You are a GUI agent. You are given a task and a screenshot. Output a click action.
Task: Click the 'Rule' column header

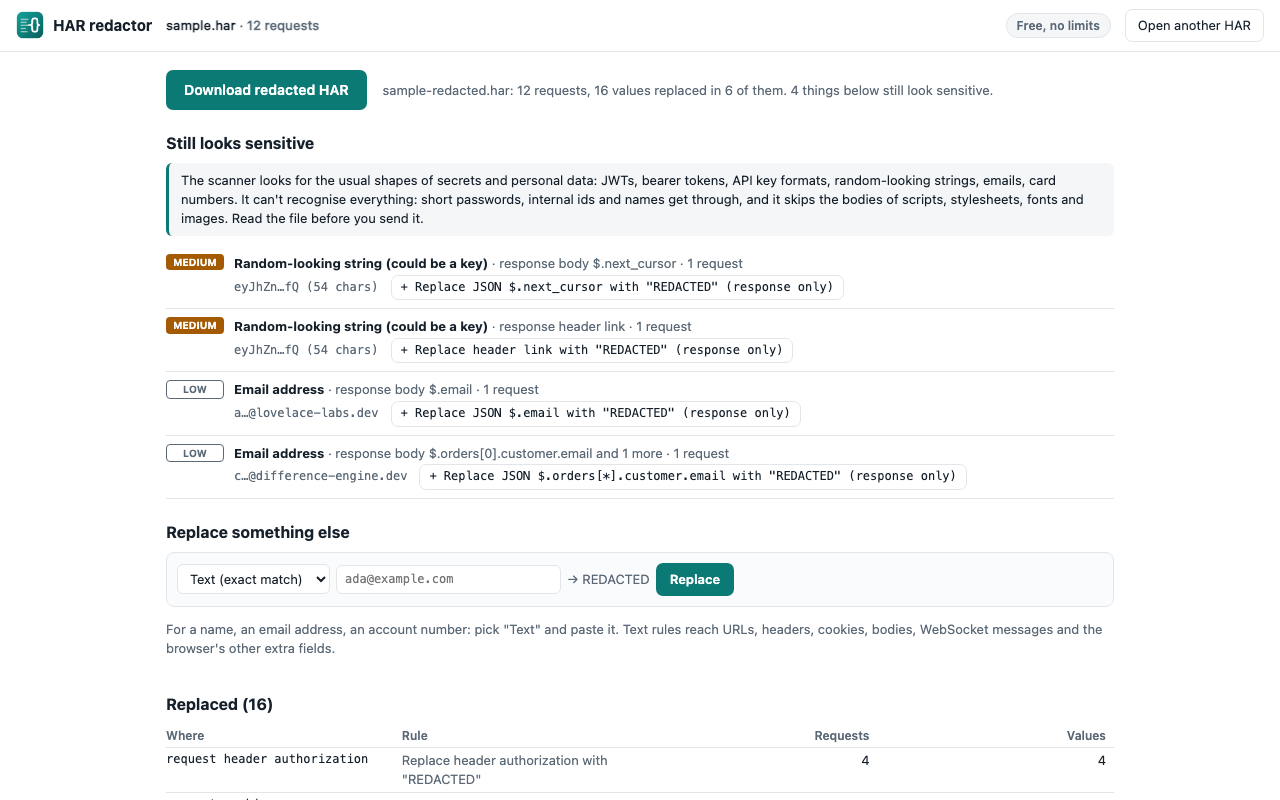(x=415, y=735)
